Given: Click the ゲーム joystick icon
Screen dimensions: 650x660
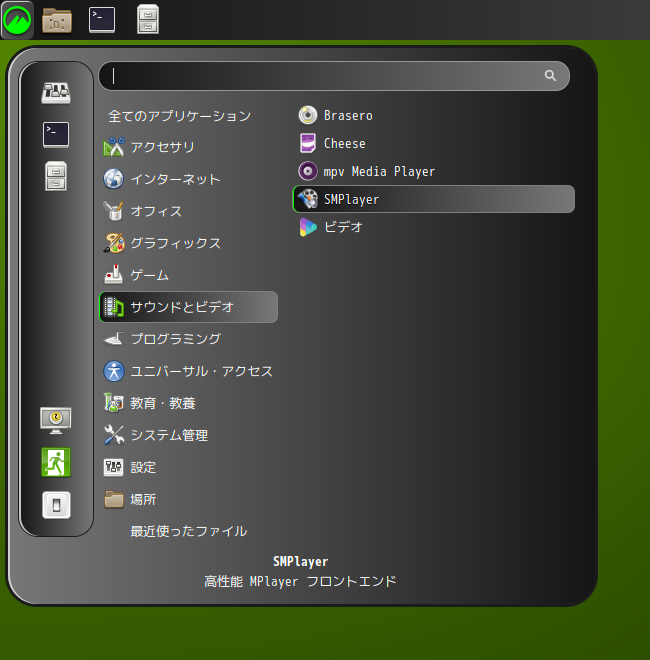Looking at the screenshot, I should [114, 275].
